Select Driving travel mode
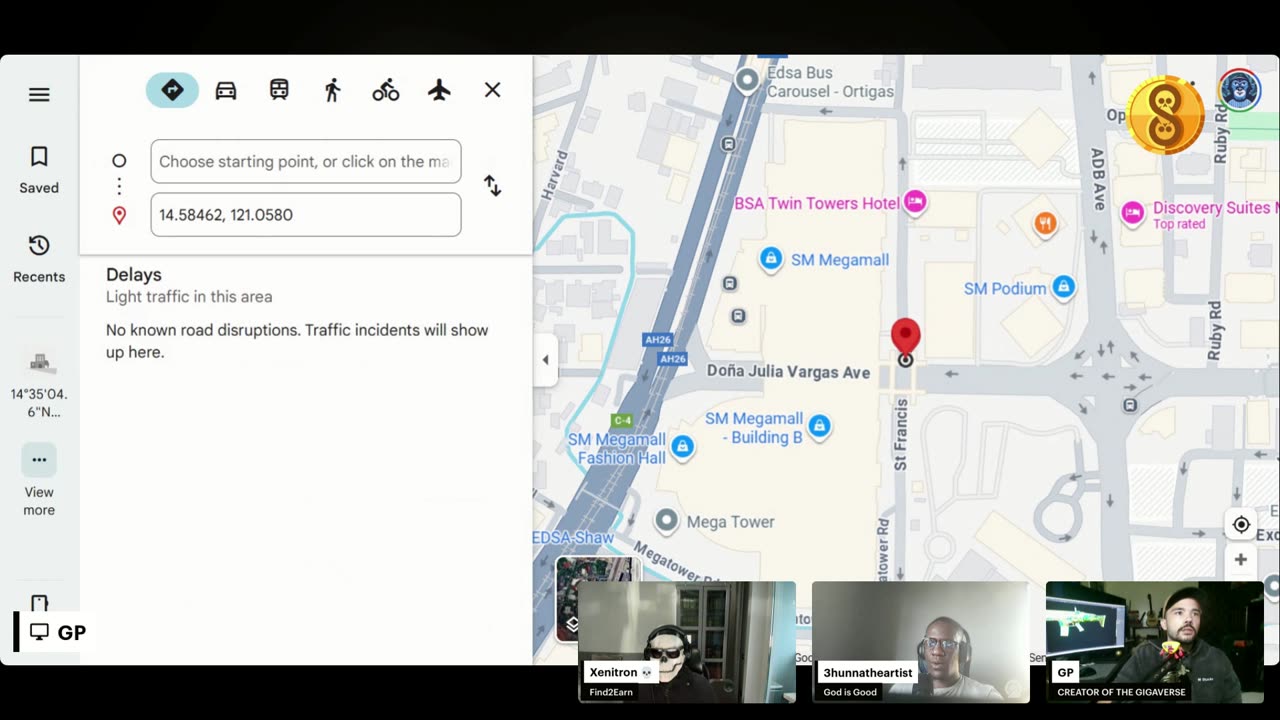Screen dimensions: 1280x720 (x=226, y=90)
